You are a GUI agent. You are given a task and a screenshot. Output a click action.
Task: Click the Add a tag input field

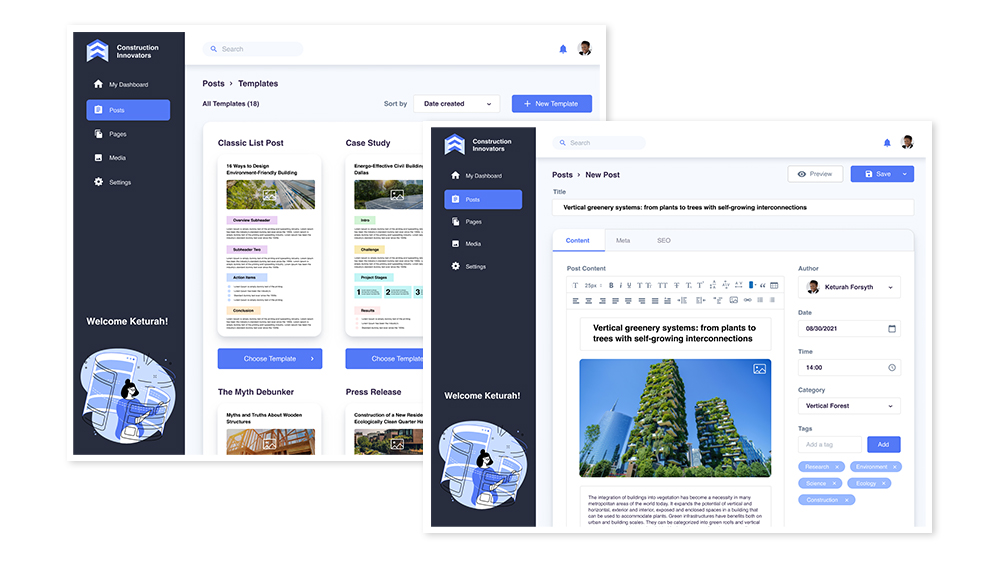[829, 444]
